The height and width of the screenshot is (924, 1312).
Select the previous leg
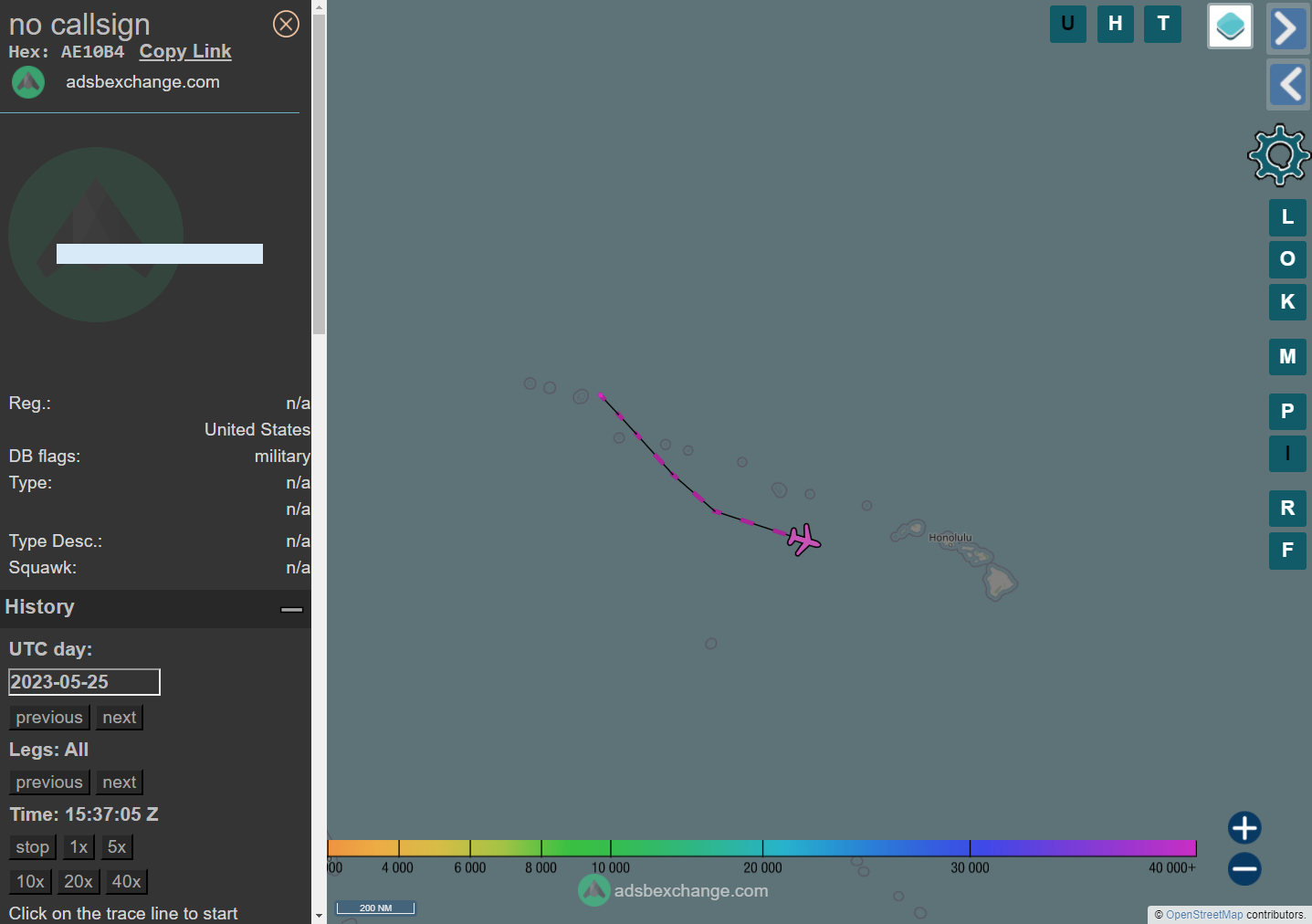pyautogui.click(x=49, y=782)
